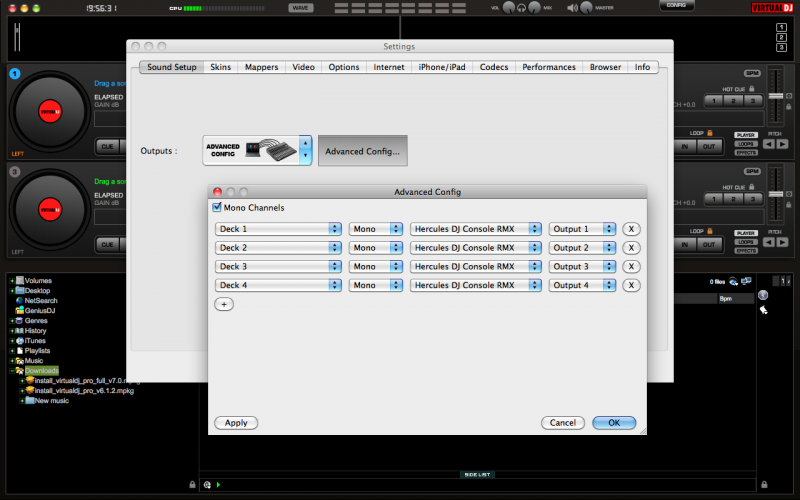Image resolution: width=800 pixels, height=500 pixels.
Task: Remove the Deck 4 row with X
Action: coord(631,285)
